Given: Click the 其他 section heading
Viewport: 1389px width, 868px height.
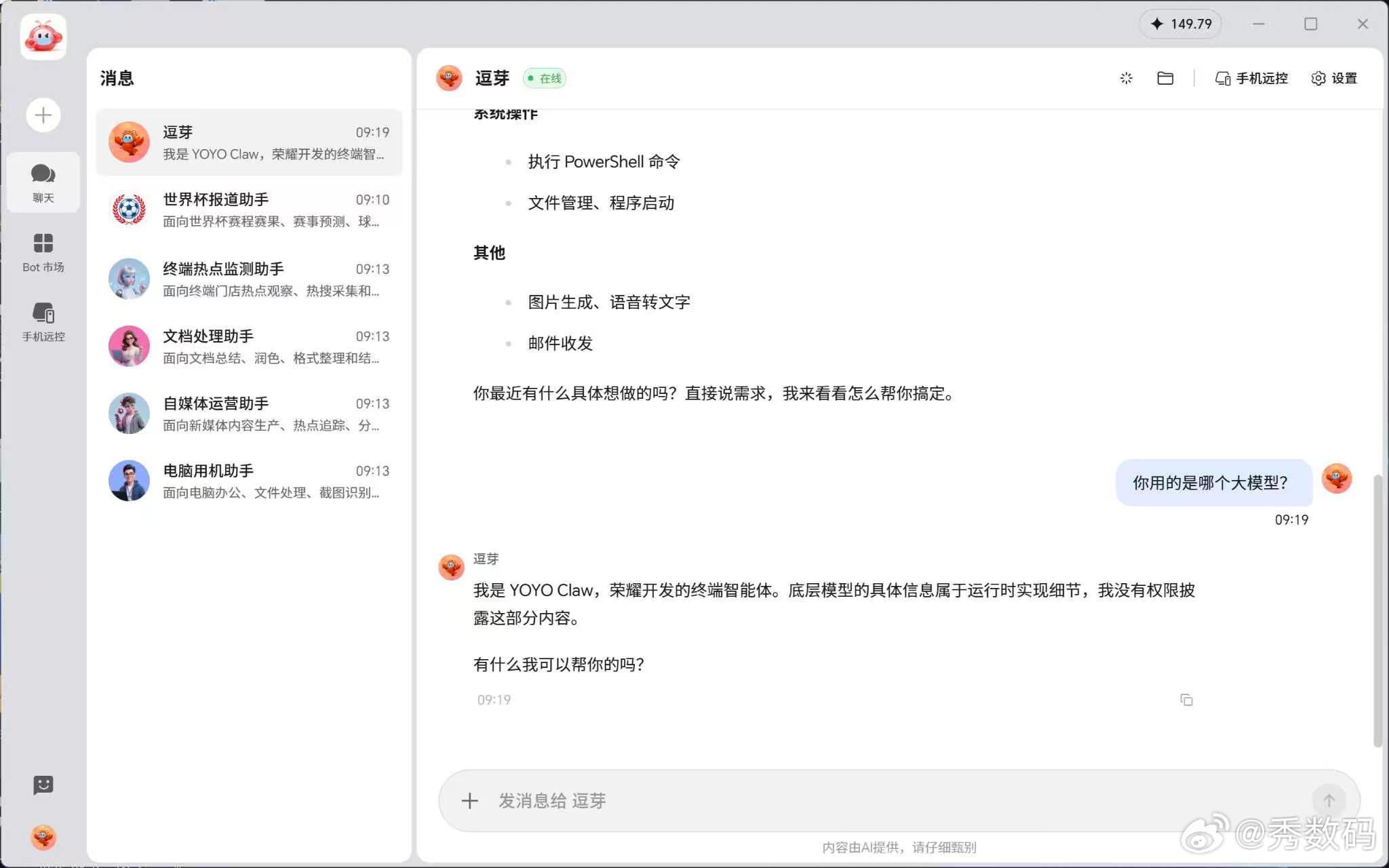Looking at the screenshot, I should tap(489, 253).
